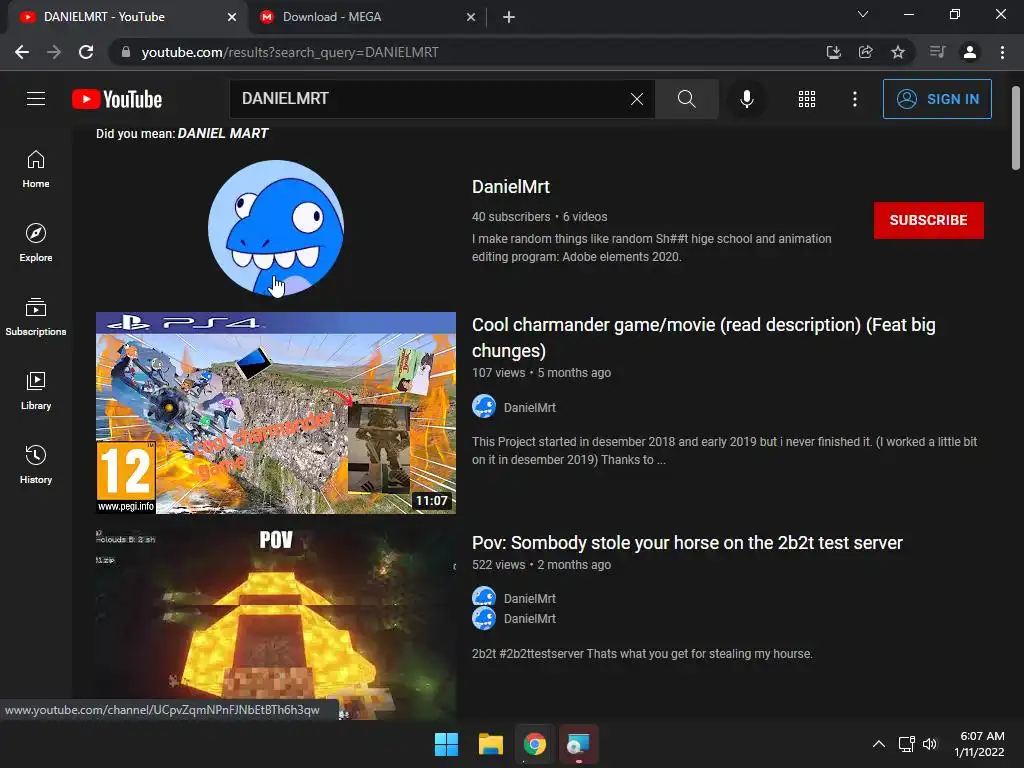This screenshot has height=768, width=1024.
Task: Click charmander video description text
Action: [x=724, y=451]
